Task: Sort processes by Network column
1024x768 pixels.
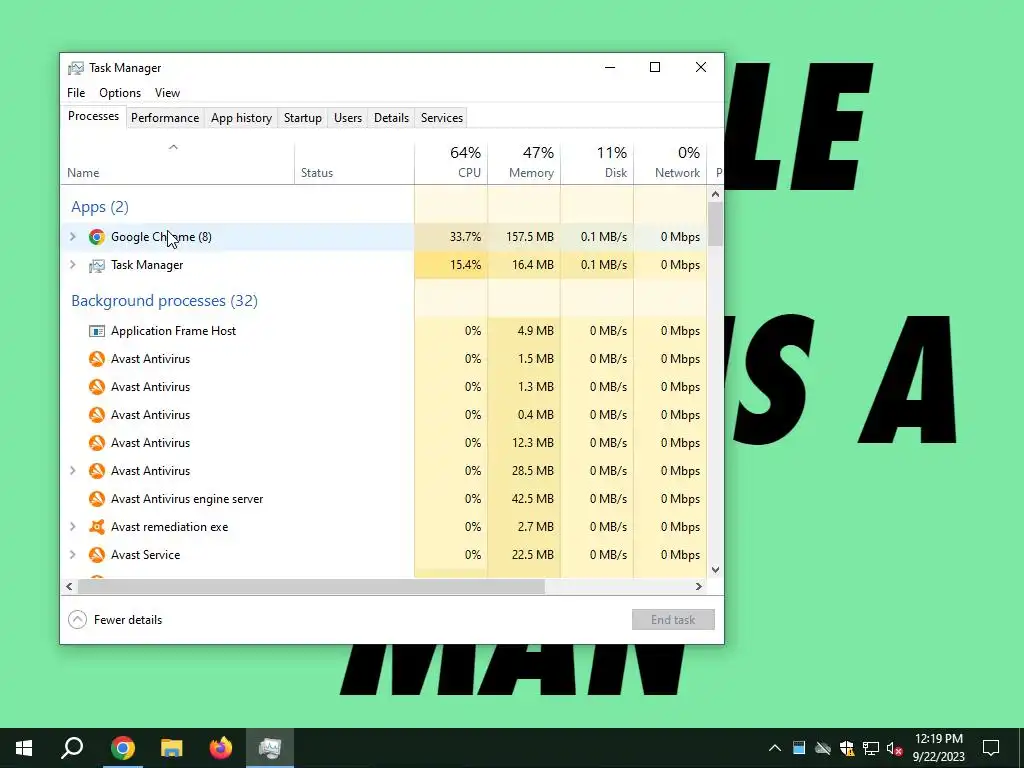Action: pyautogui.click(x=671, y=162)
